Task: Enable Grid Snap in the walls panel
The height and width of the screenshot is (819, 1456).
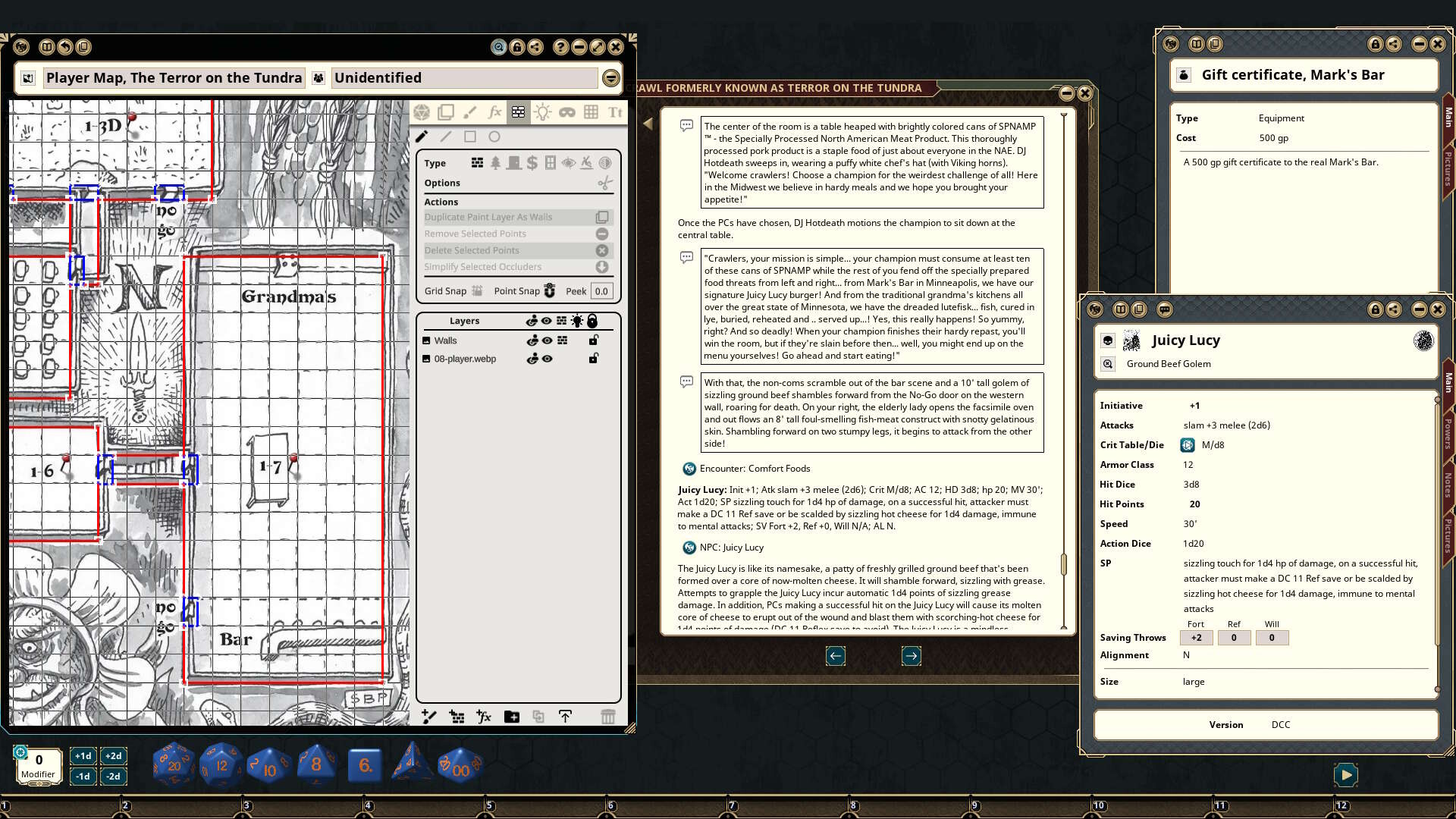Action: coord(476,290)
